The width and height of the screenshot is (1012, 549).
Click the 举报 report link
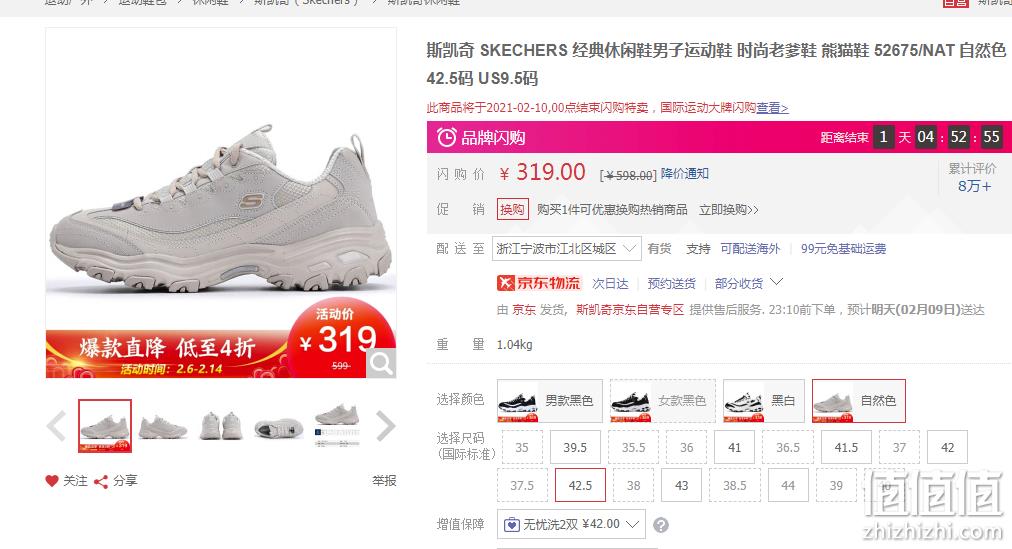pos(384,481)
